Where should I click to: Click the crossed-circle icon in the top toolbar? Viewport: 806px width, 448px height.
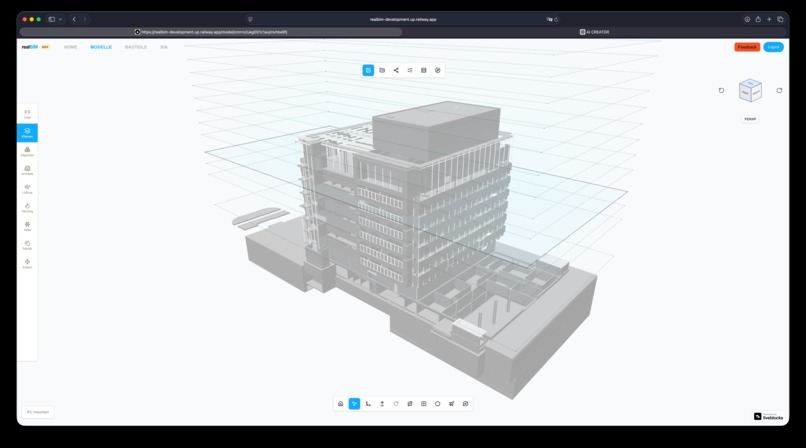tap(437, 70)
